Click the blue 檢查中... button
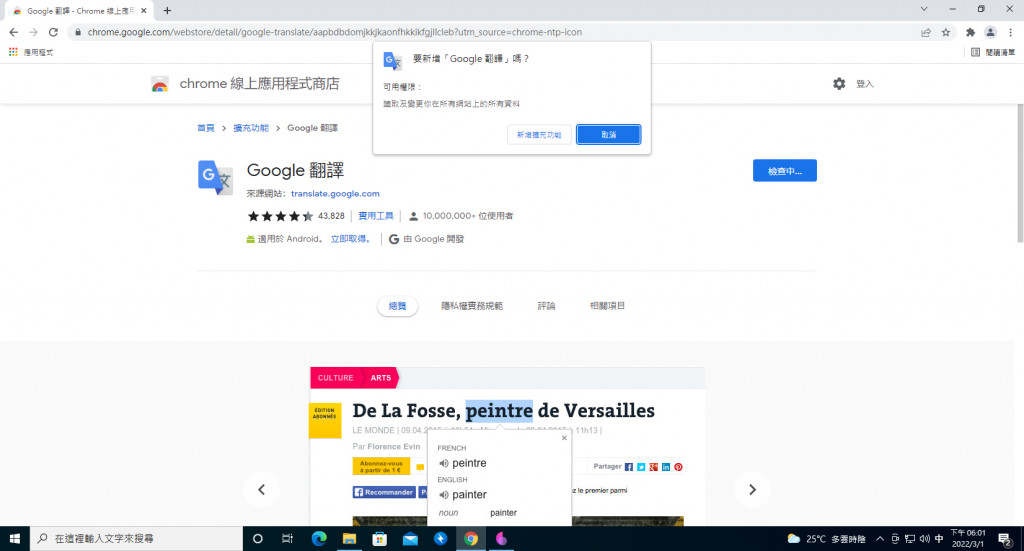The width and height of the screenshot is (1024, 551). (x=784, y=170)
